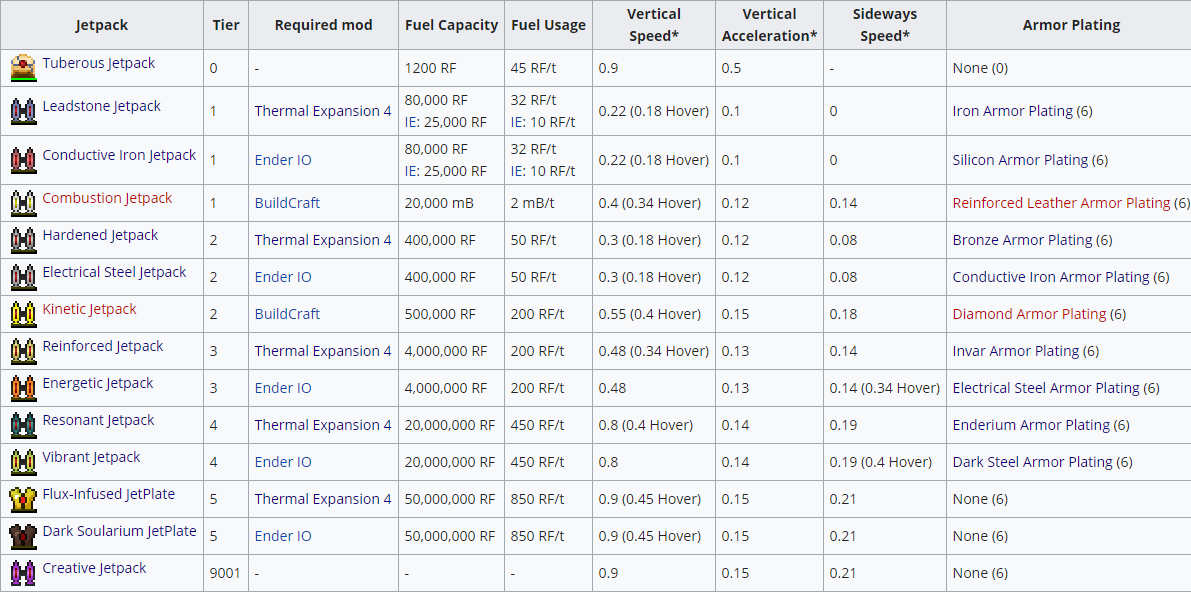Image resolution: width=1191 pixels, height=596 pixels.
Task: Click the Flux-Infused JetPlate icon
Action: pos(24,498)
